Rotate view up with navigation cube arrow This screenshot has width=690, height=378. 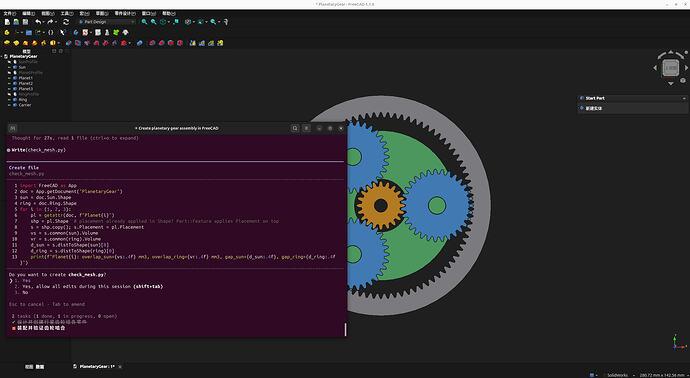pyautogui.click(x=671, y=53)
